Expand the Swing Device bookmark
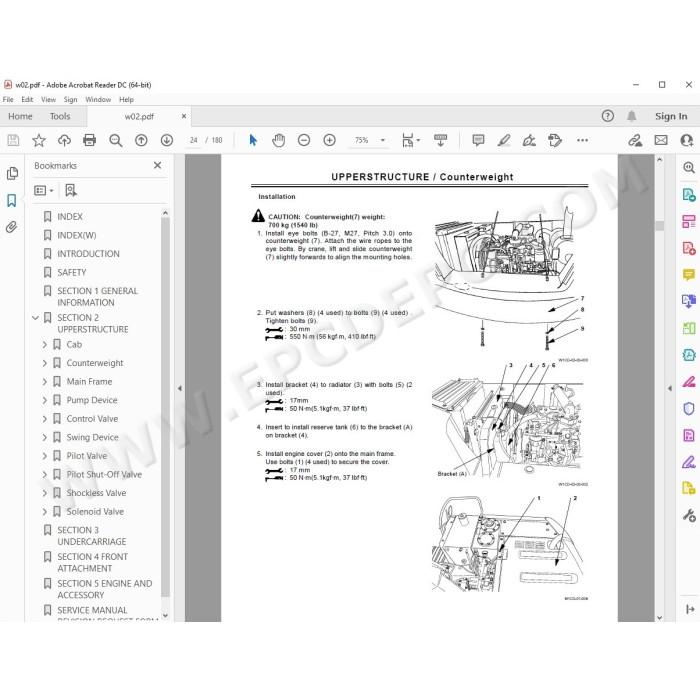This screenshot has height=700, width=700. (x=45, y=438)
